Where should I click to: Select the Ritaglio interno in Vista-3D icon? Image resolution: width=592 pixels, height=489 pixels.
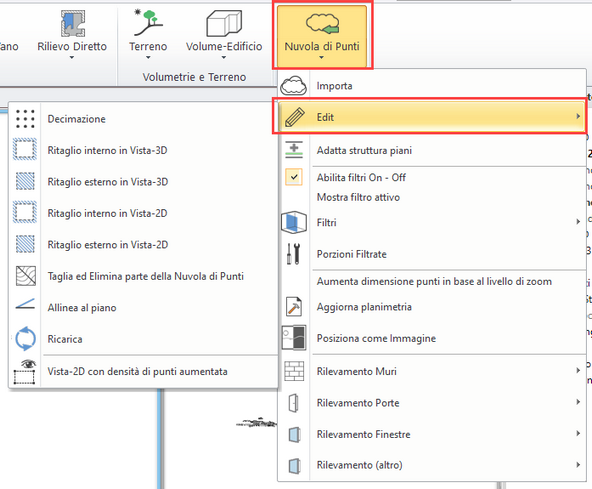click(x=25, y=150)
